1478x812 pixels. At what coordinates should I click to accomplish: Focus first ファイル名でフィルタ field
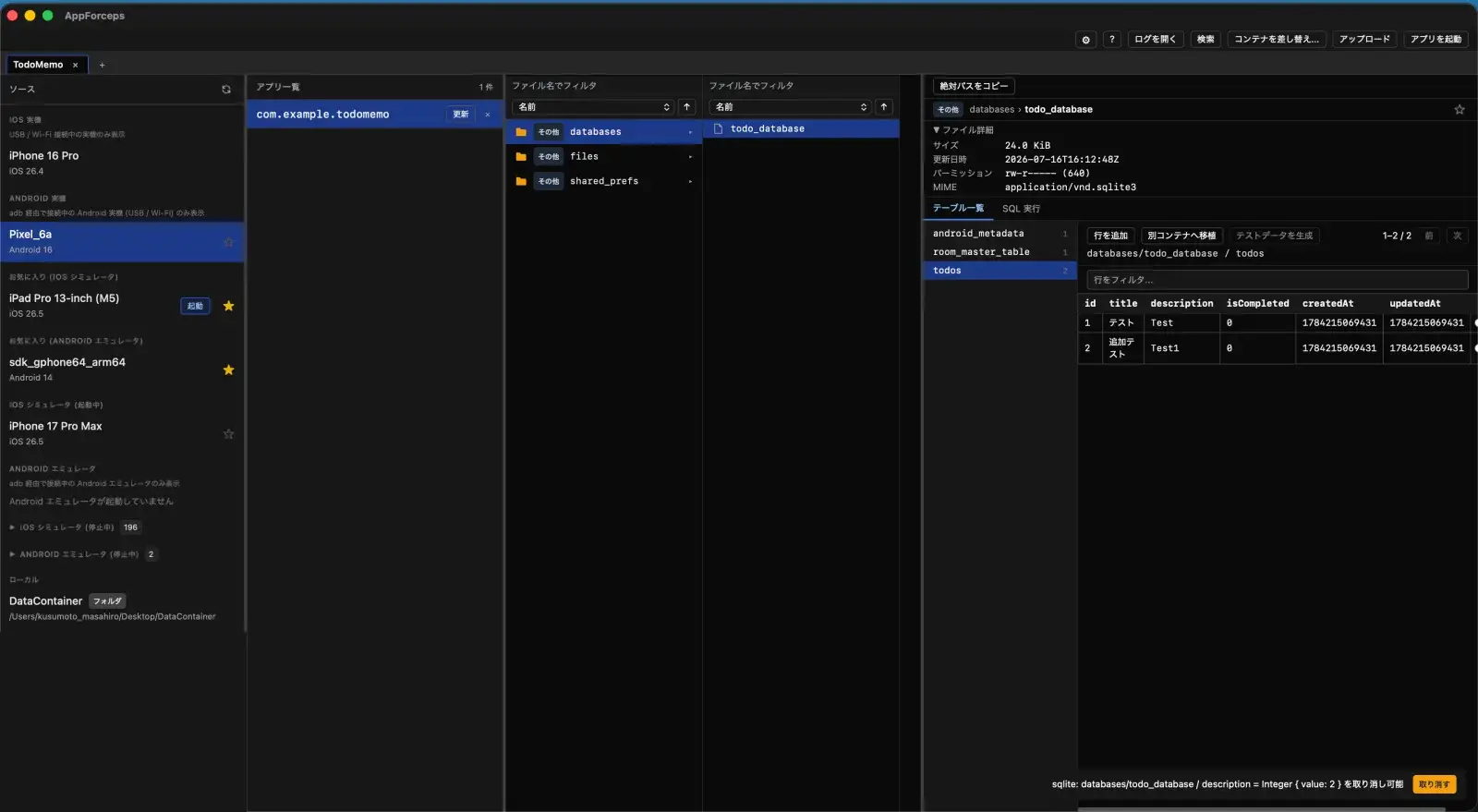[x=605, y=86]
